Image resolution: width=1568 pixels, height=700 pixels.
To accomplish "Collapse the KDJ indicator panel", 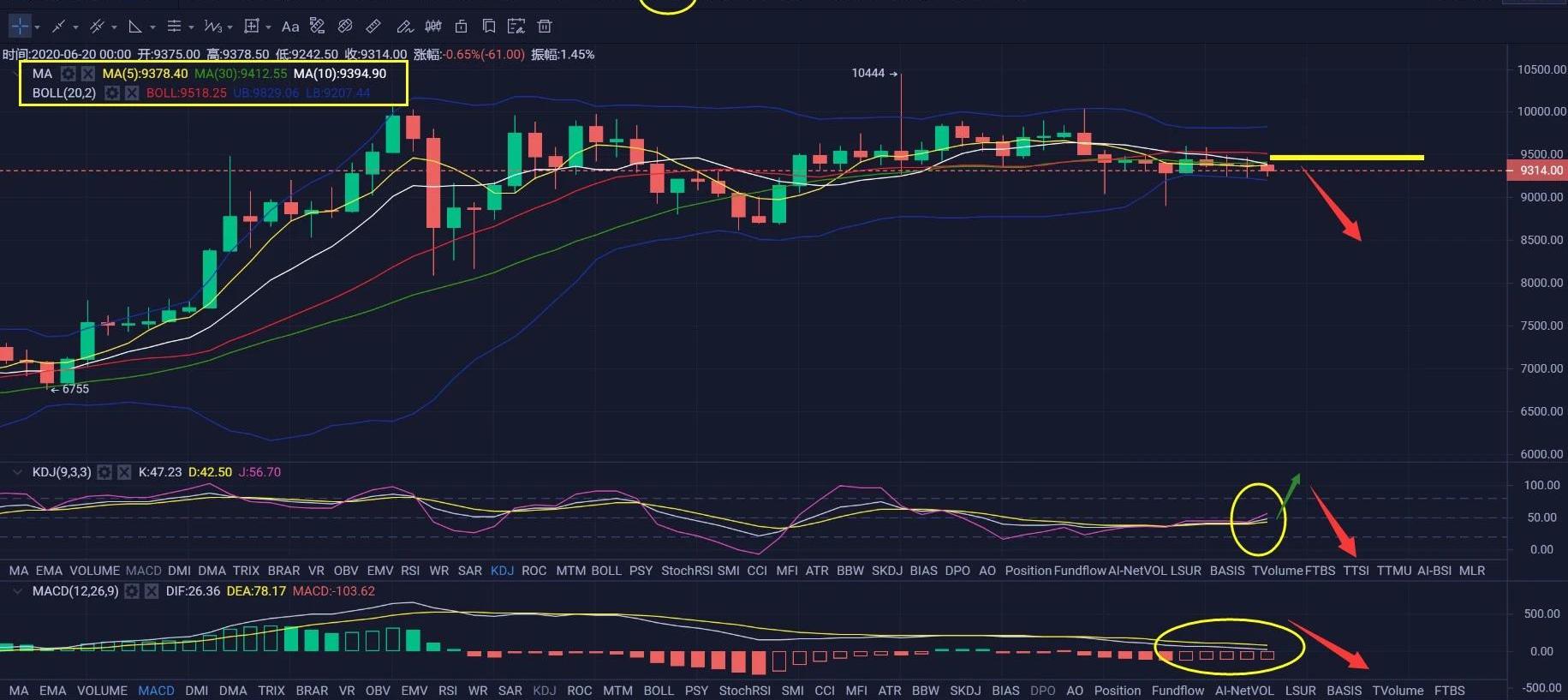I will tap(16, 472).
